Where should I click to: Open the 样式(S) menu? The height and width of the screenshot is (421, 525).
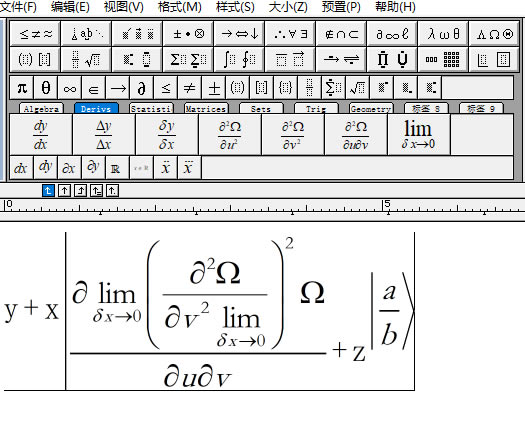tap(235, 7)
